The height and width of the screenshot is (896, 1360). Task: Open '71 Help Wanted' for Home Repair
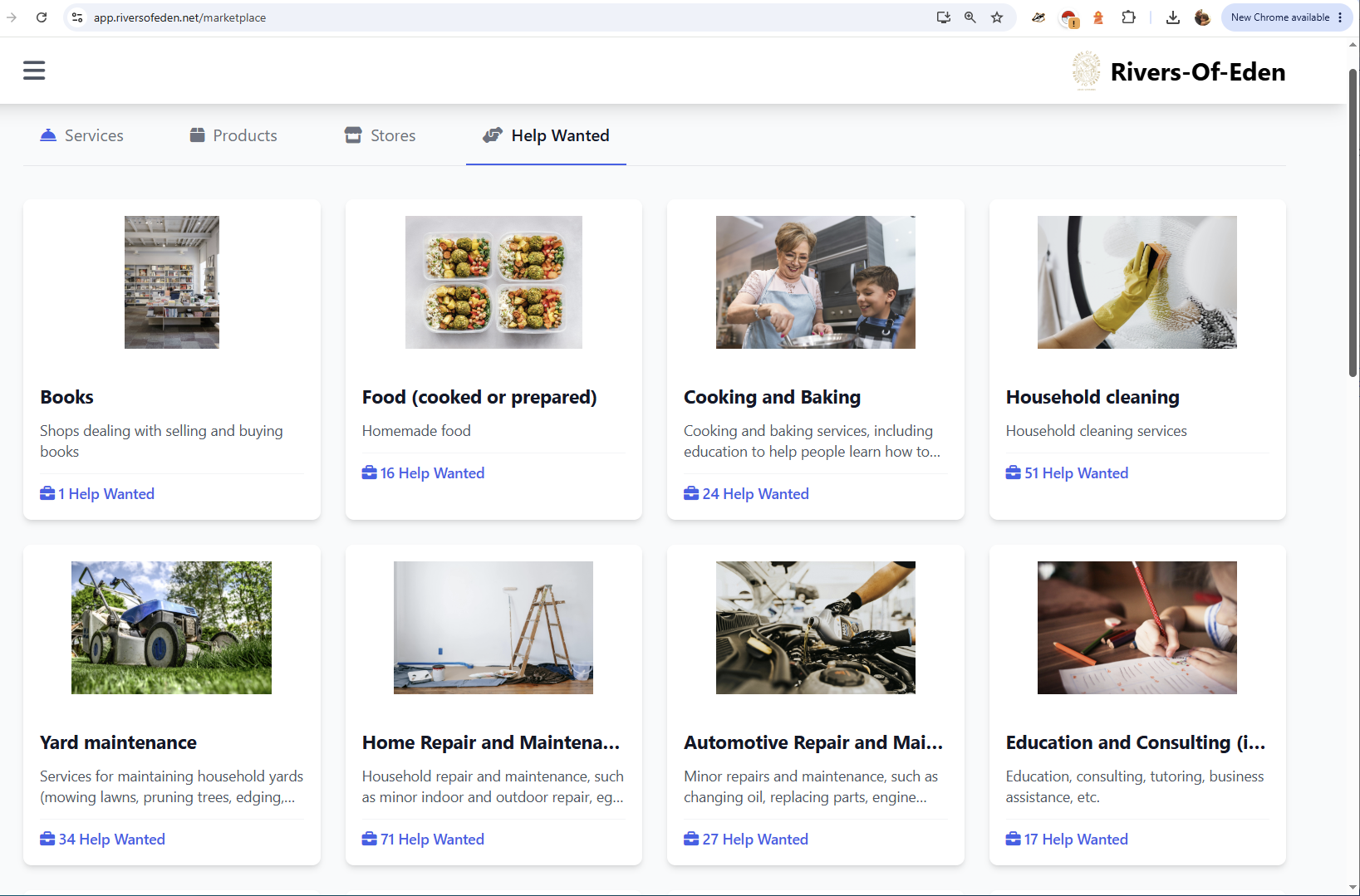pyautogui.click(x=424, y=840)
